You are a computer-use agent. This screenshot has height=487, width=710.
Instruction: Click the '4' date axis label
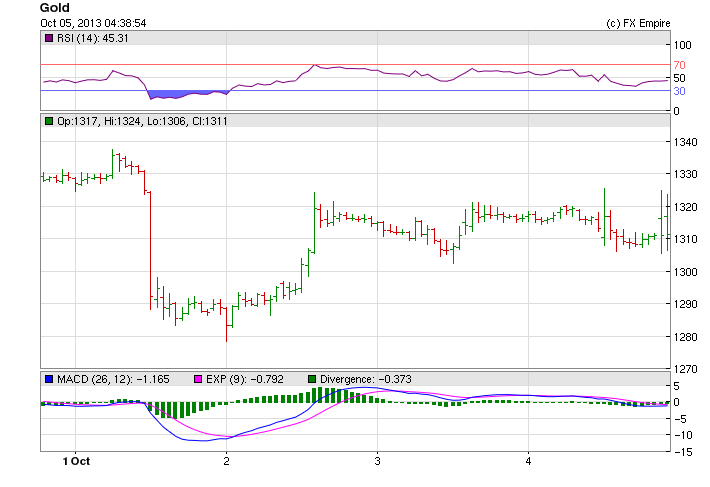point(528,461)
